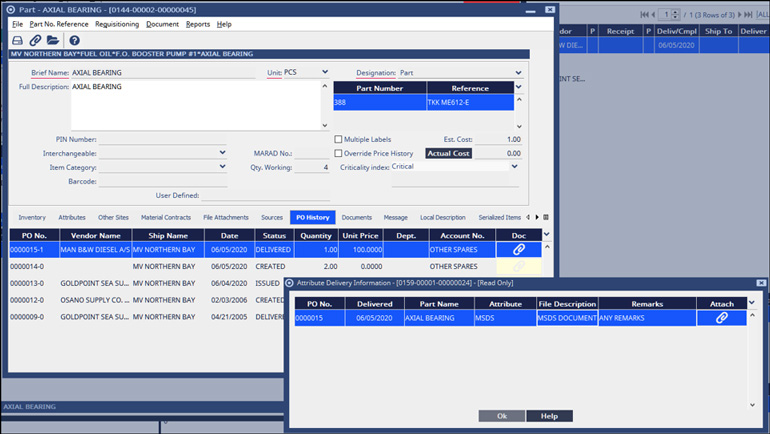
Task: Open the Requisitioning menu
Action: point(117,24)
